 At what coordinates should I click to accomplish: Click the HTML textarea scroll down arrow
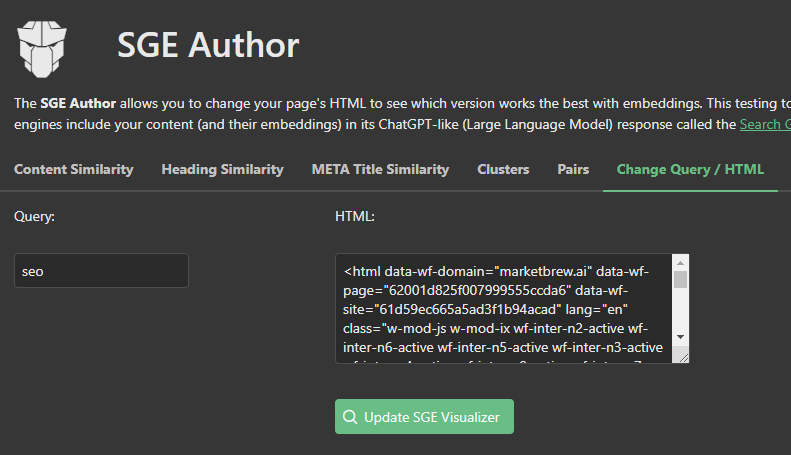(680, 338)
